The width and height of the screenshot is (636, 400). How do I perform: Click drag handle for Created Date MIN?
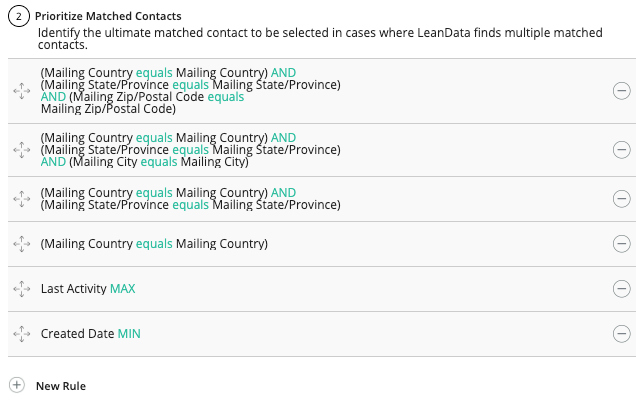tap(21, 334)
